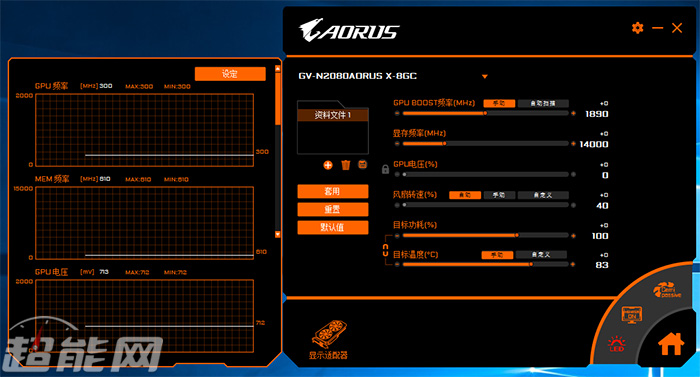The image size is (700, 377).
Task: Increase GPU Boost clock with plus button
Action: (573, 113)
